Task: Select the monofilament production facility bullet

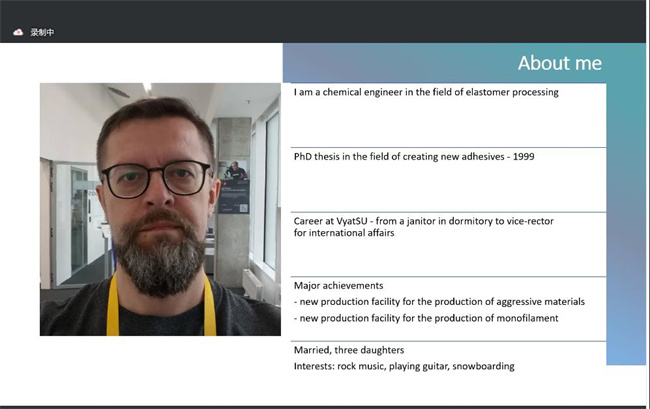Action: coord(426,318)
